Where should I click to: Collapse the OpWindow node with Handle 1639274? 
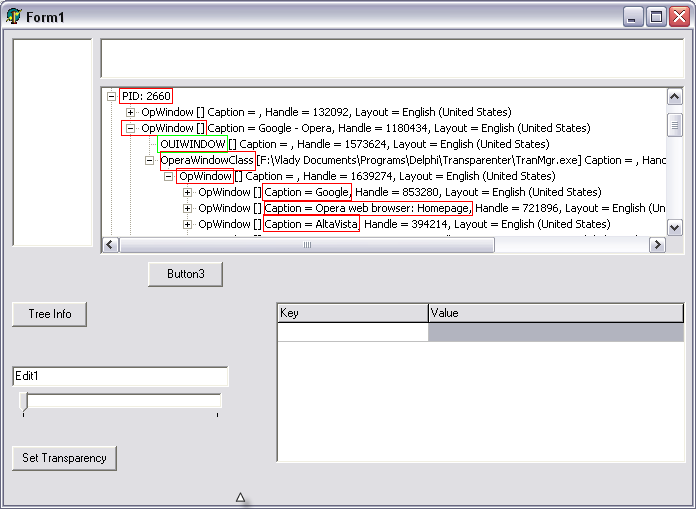[x=169, y=176]
